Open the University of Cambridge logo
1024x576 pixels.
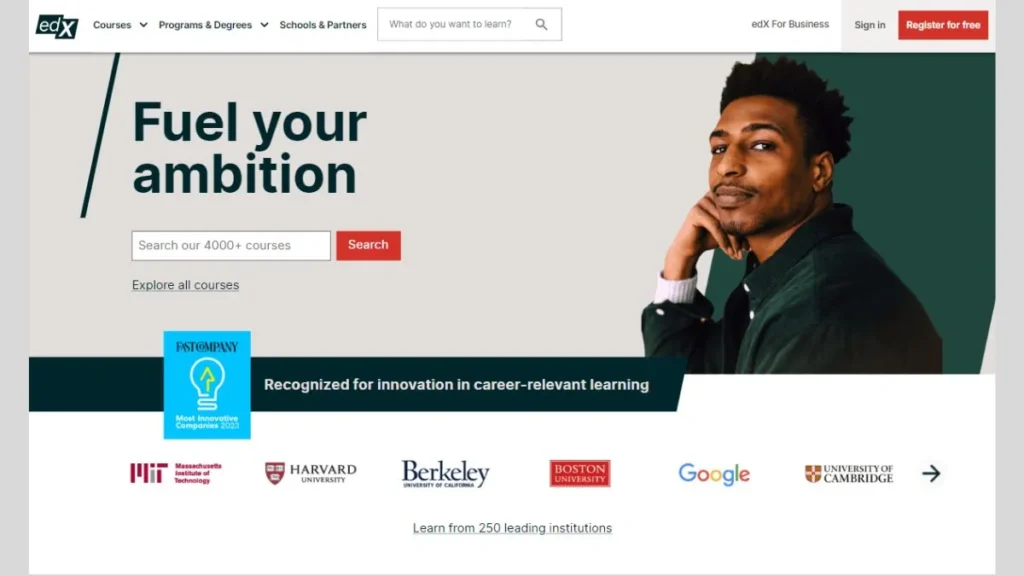click(x=849, y=473)
